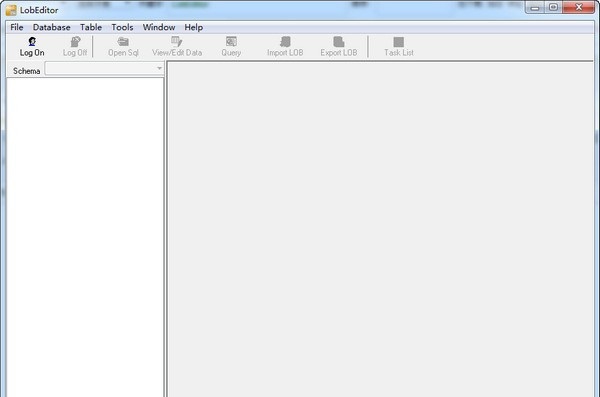The width and height of the screenshot is (600, 397).
Task: Click inside the empty schema tree panel
Action: click(x=85, y=237)
